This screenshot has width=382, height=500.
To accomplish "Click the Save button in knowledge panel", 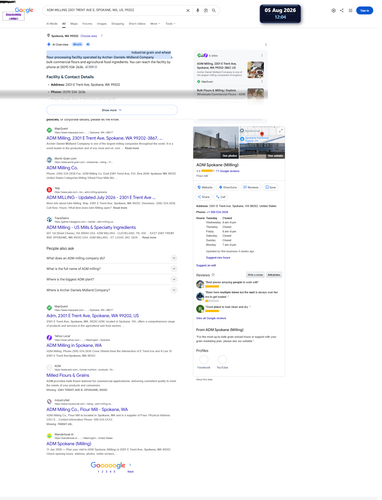I will coord(270,187).
